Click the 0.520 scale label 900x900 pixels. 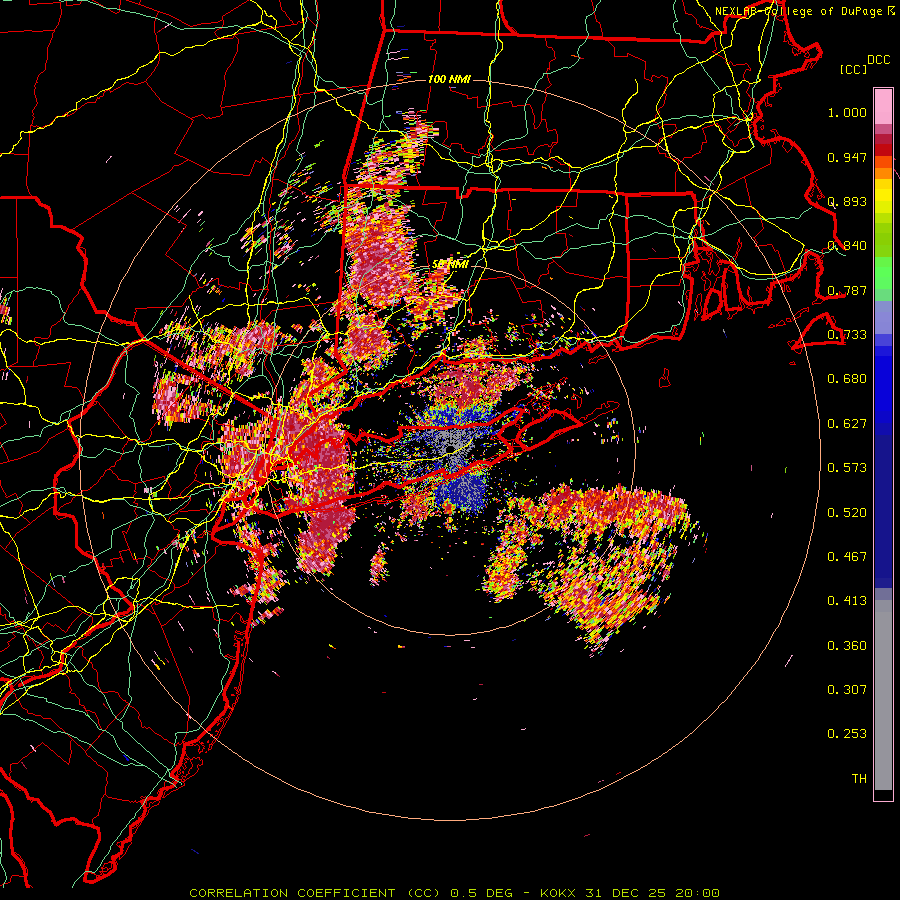point(847,512)
